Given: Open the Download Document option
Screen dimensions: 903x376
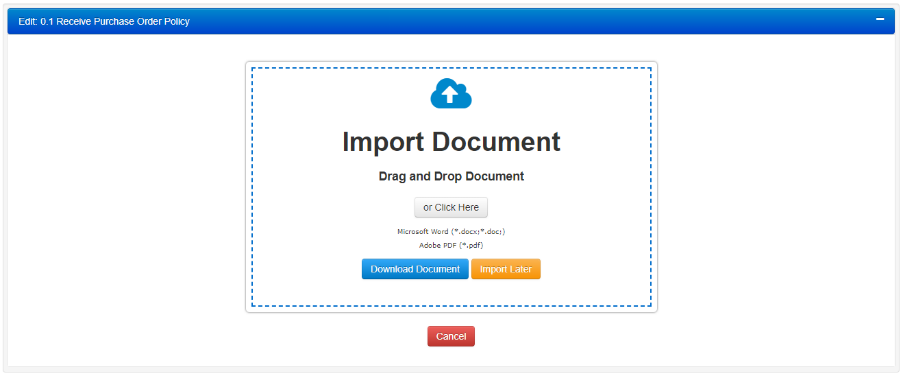Looking at the screenshot, I should coord(415,269).
